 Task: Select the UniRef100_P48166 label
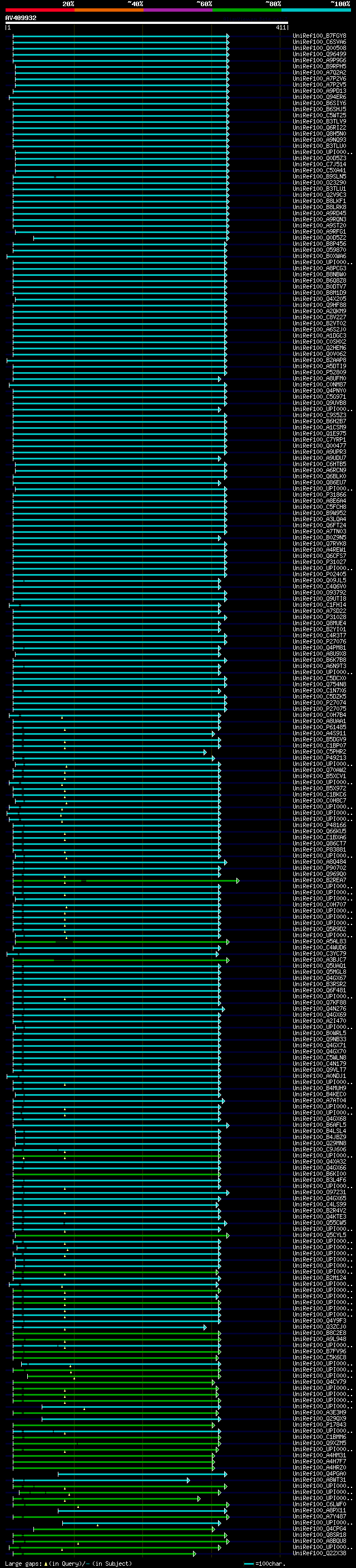click(319, 825)
